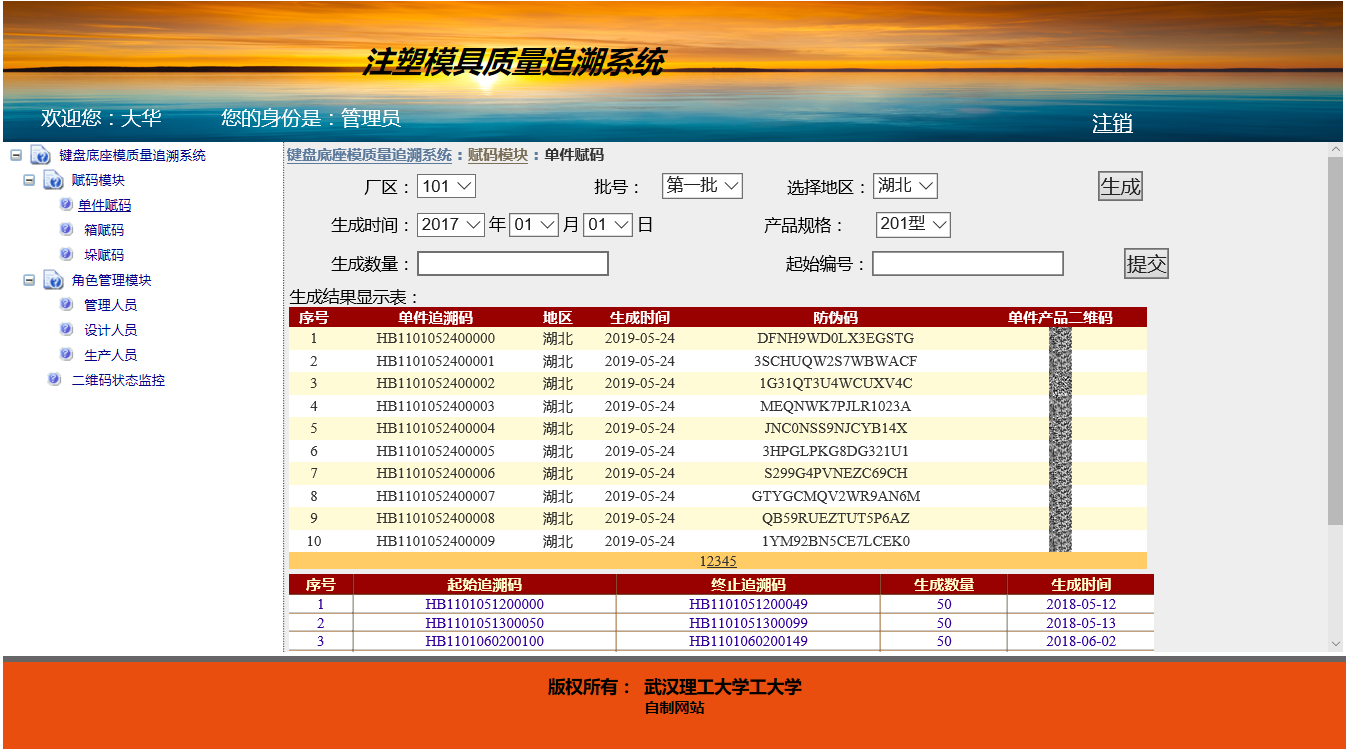Click the 注销 logout link
This screenshot has width=1349, height=754.
(x=1112, y=124)
